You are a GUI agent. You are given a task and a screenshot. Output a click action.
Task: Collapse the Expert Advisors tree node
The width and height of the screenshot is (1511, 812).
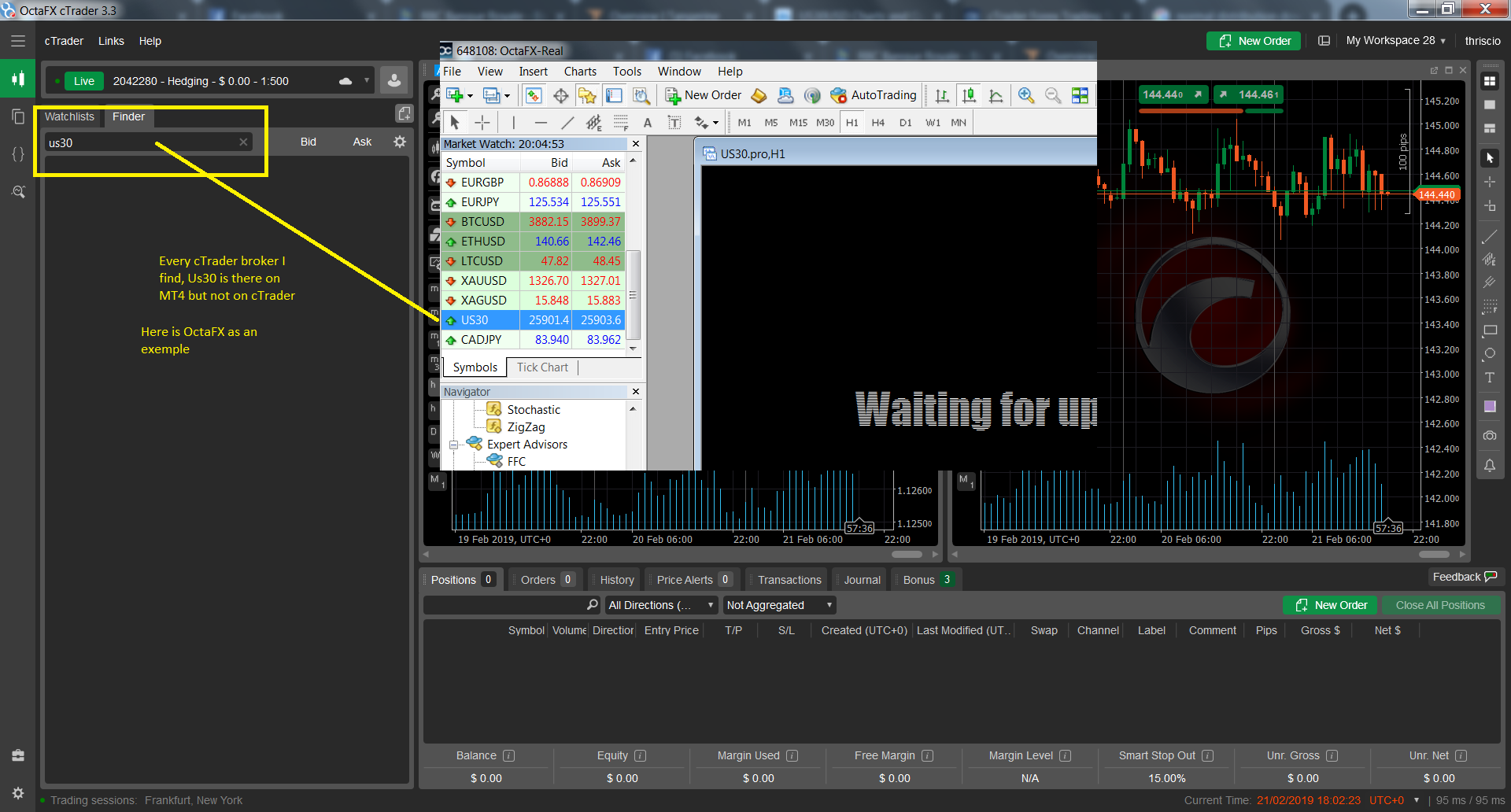click(x=453, y=445)
